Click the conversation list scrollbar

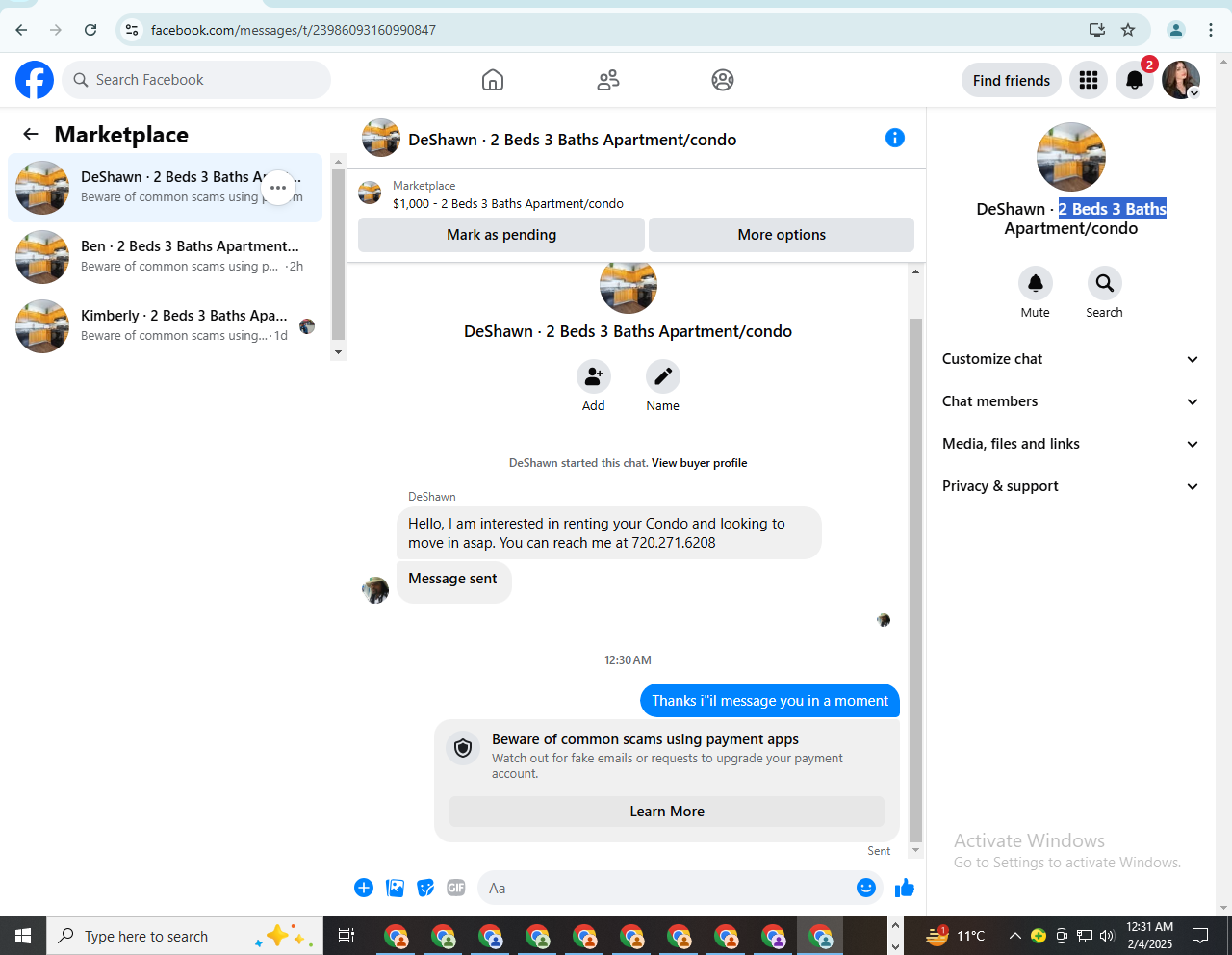pyautogui.click(x=338, y=254)
